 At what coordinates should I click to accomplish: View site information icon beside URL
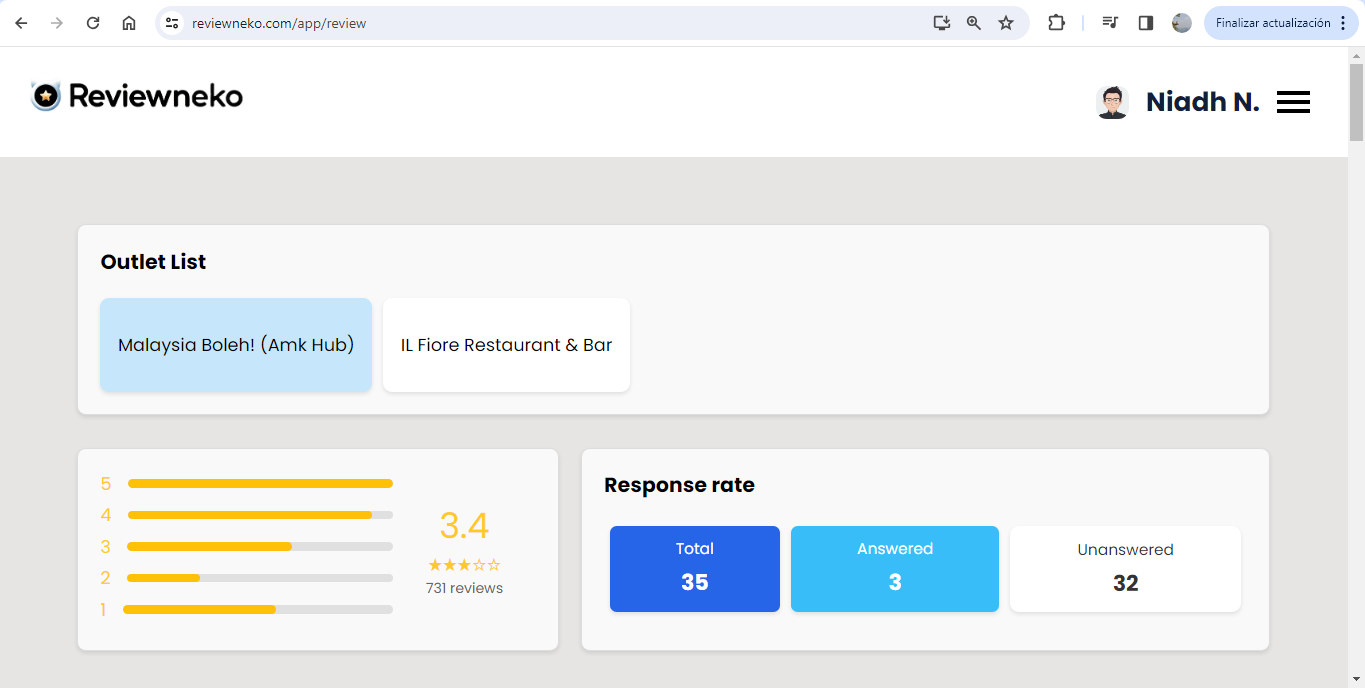coord(172,23)
